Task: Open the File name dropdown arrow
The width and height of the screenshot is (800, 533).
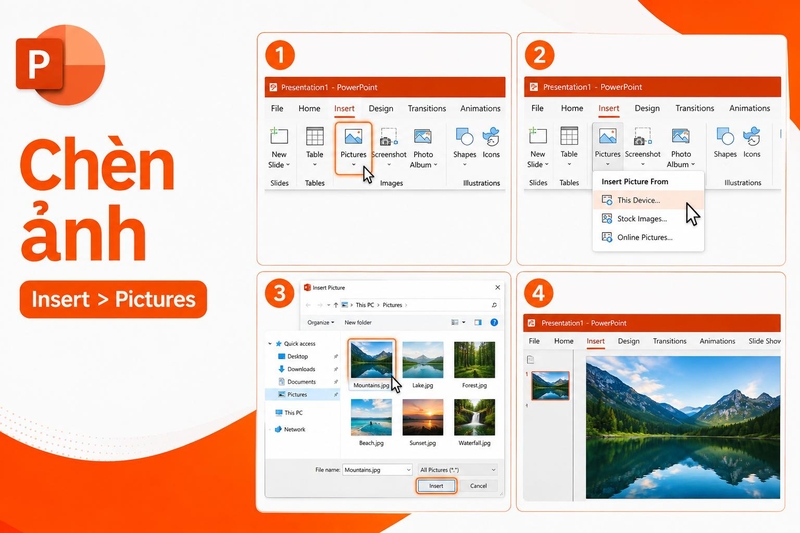Action: coord(408,470)
